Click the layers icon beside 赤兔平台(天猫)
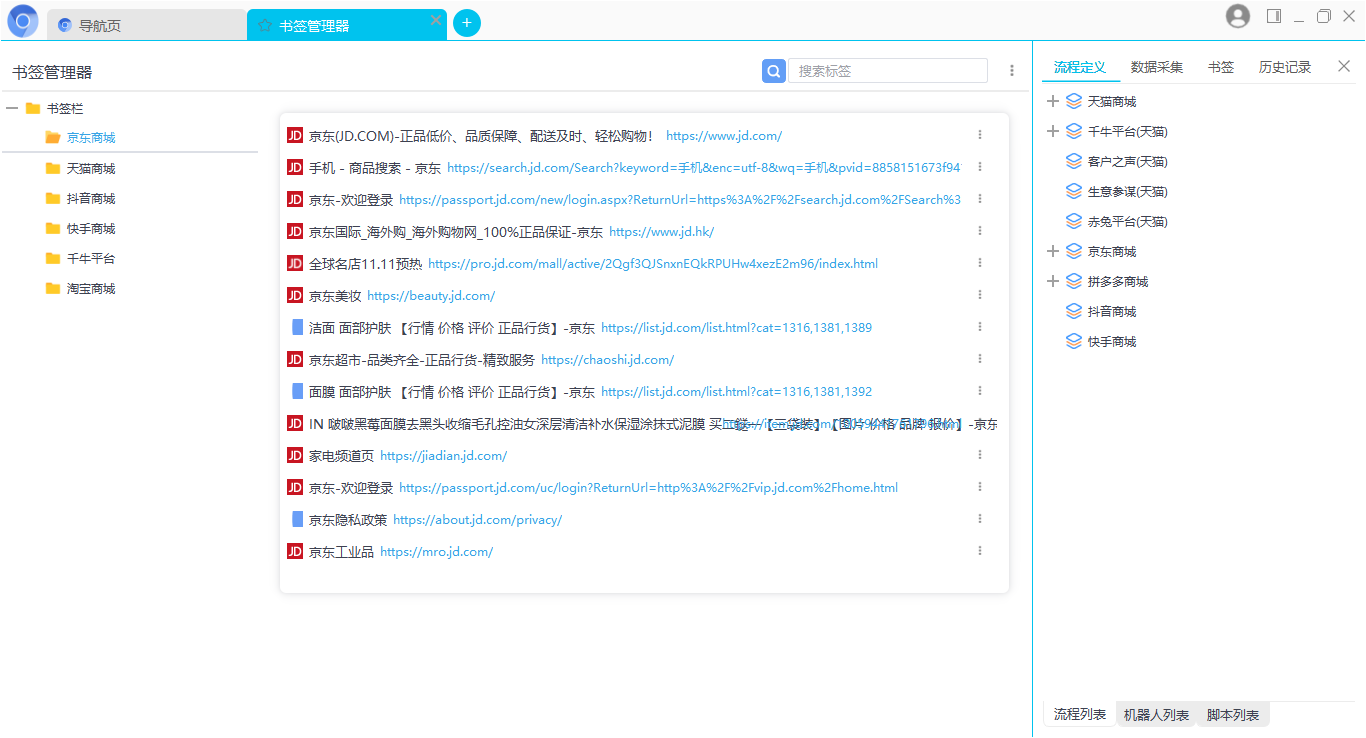 (x=1074, y=221)
